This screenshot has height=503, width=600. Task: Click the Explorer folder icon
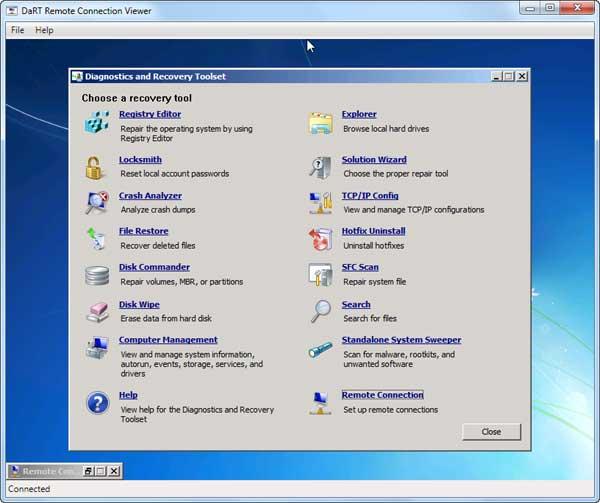click(320, 123)
